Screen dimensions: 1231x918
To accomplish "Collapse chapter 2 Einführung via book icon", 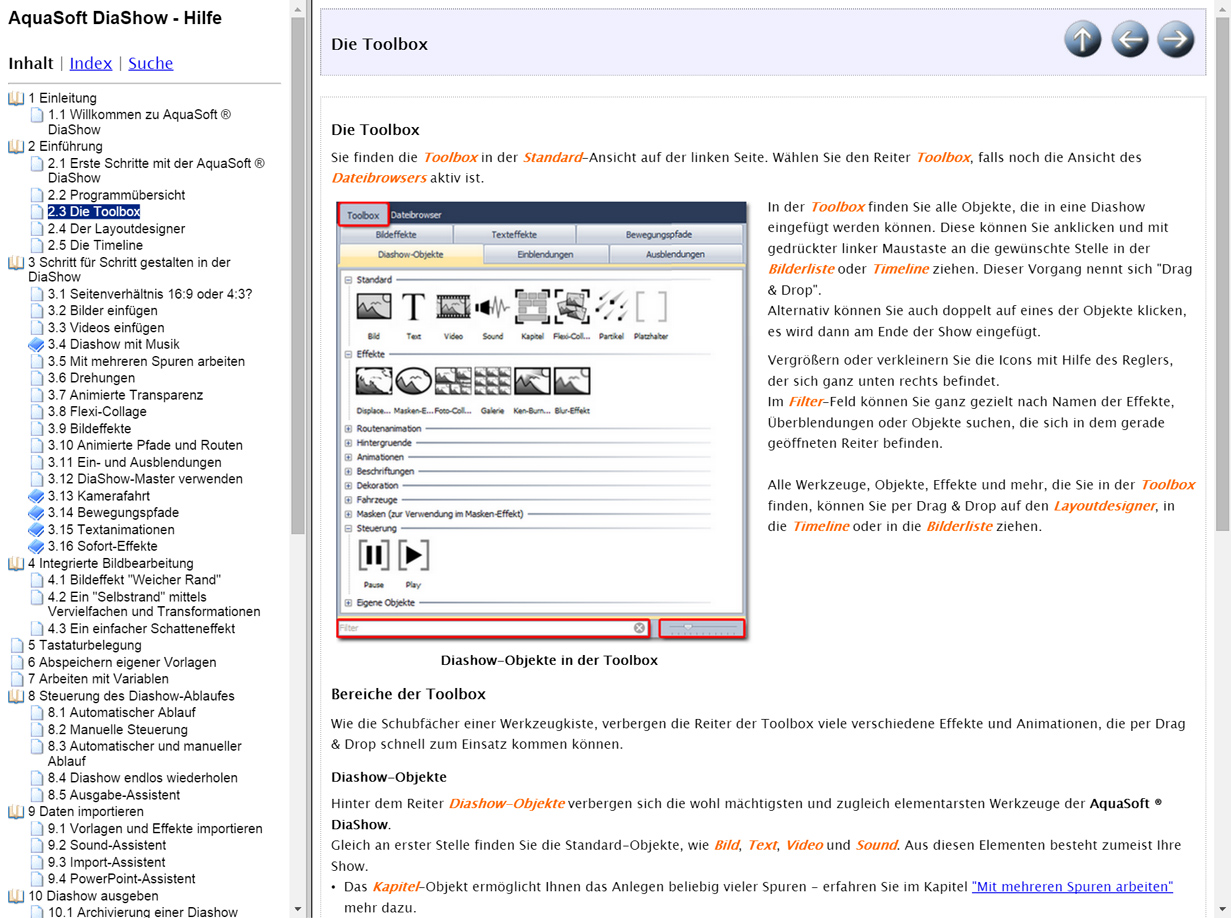I will coord(16,146).
